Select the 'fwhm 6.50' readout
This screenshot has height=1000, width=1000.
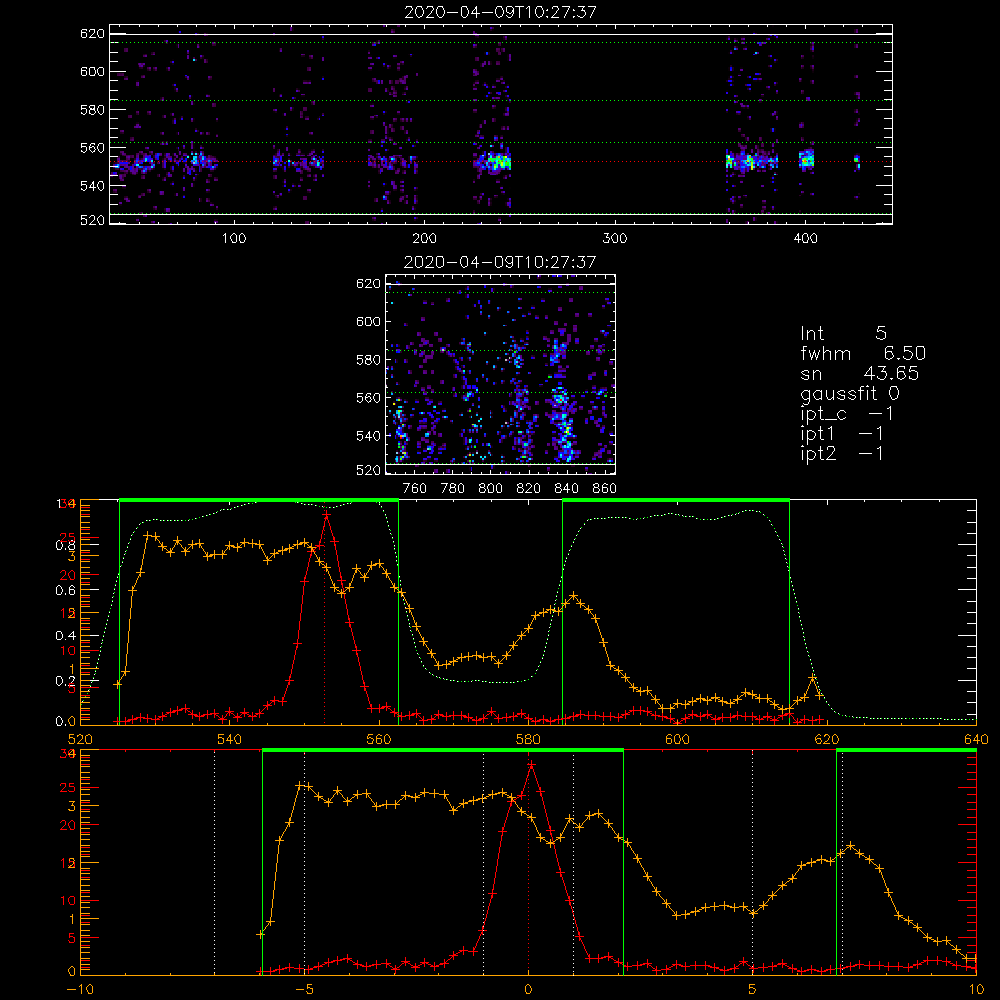click(x=863, y=353)
